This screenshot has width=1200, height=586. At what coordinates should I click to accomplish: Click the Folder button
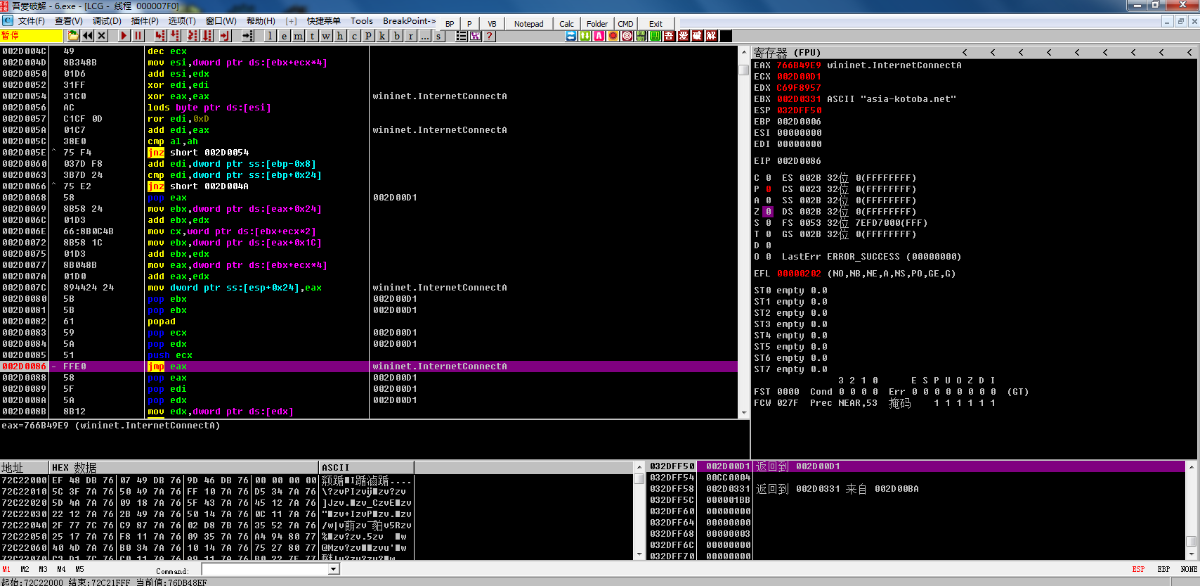(597, 22)
